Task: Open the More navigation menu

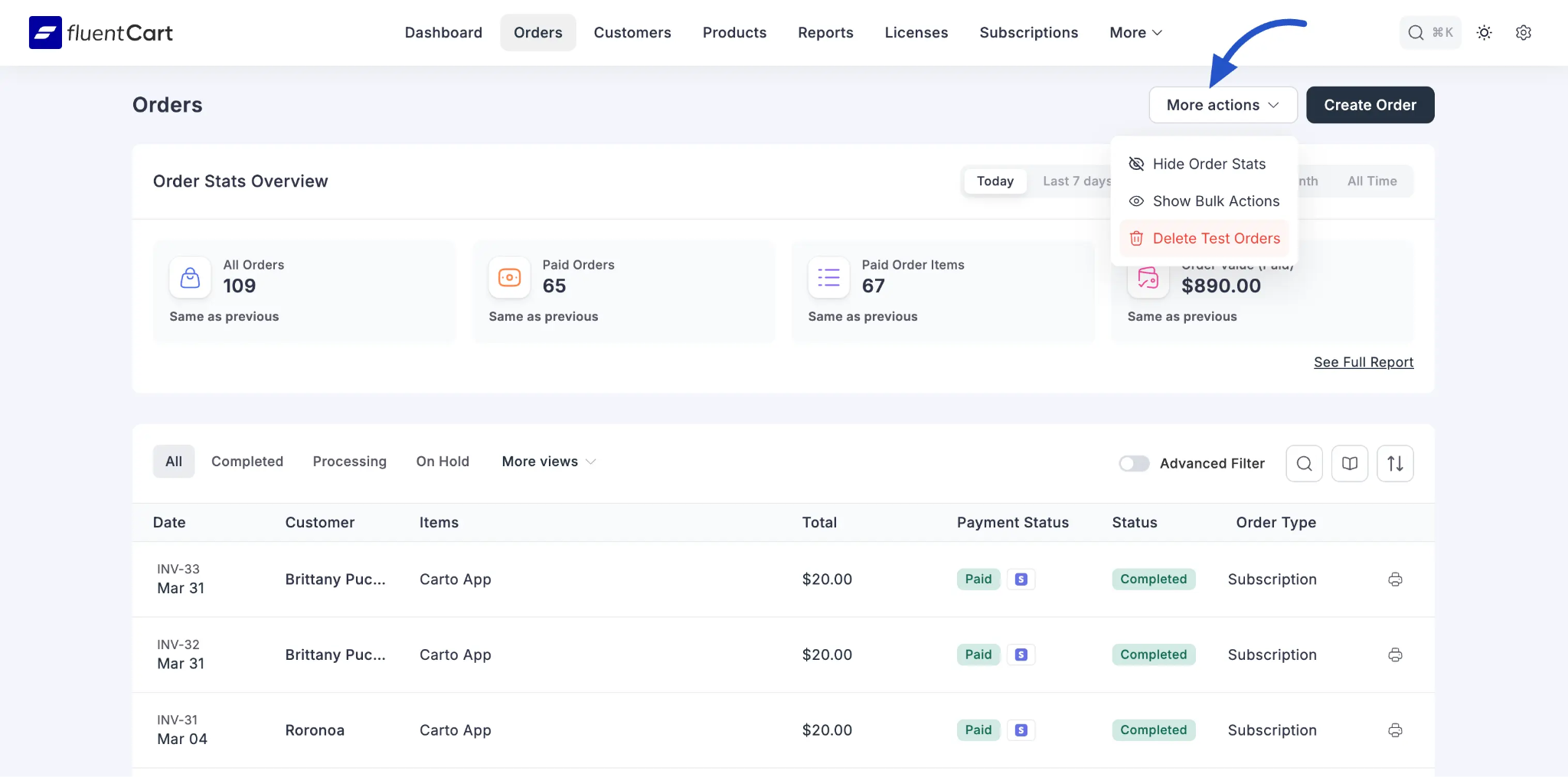Action: tap(1135, 32)
